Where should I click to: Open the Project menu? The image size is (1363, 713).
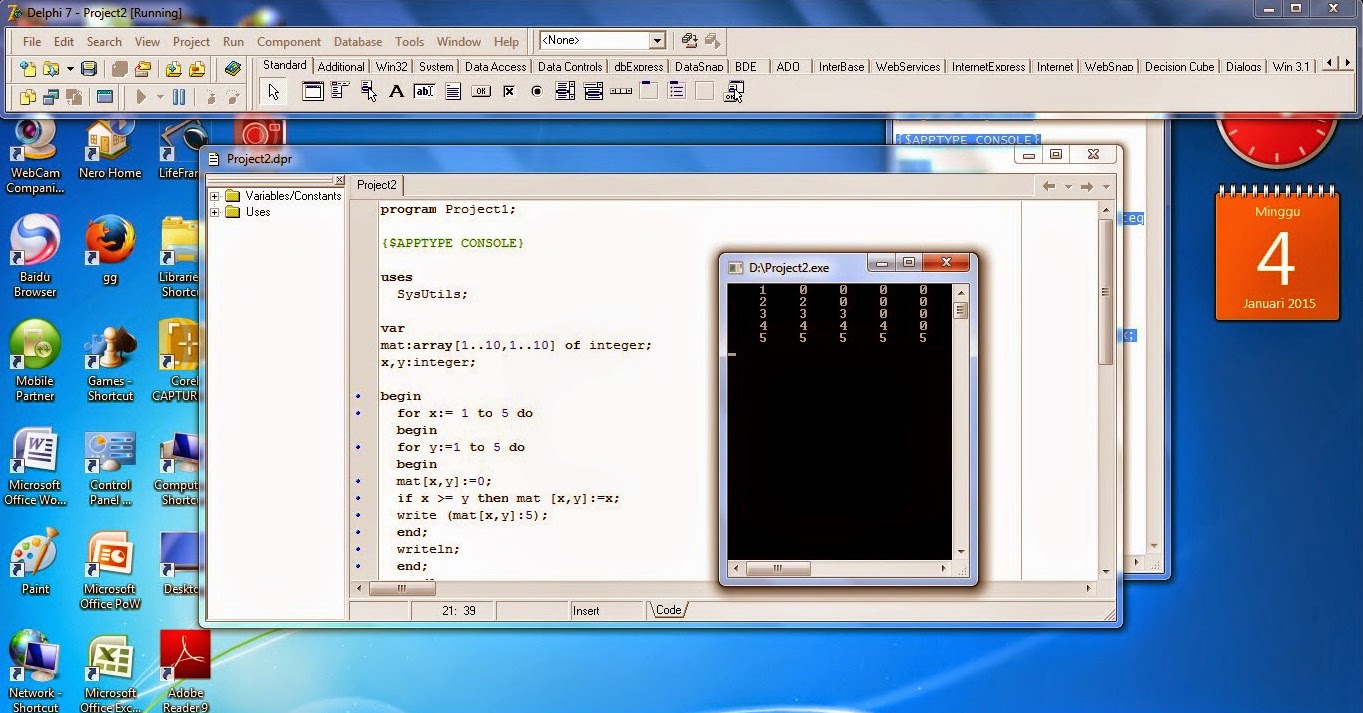click(x=191, y=42)
